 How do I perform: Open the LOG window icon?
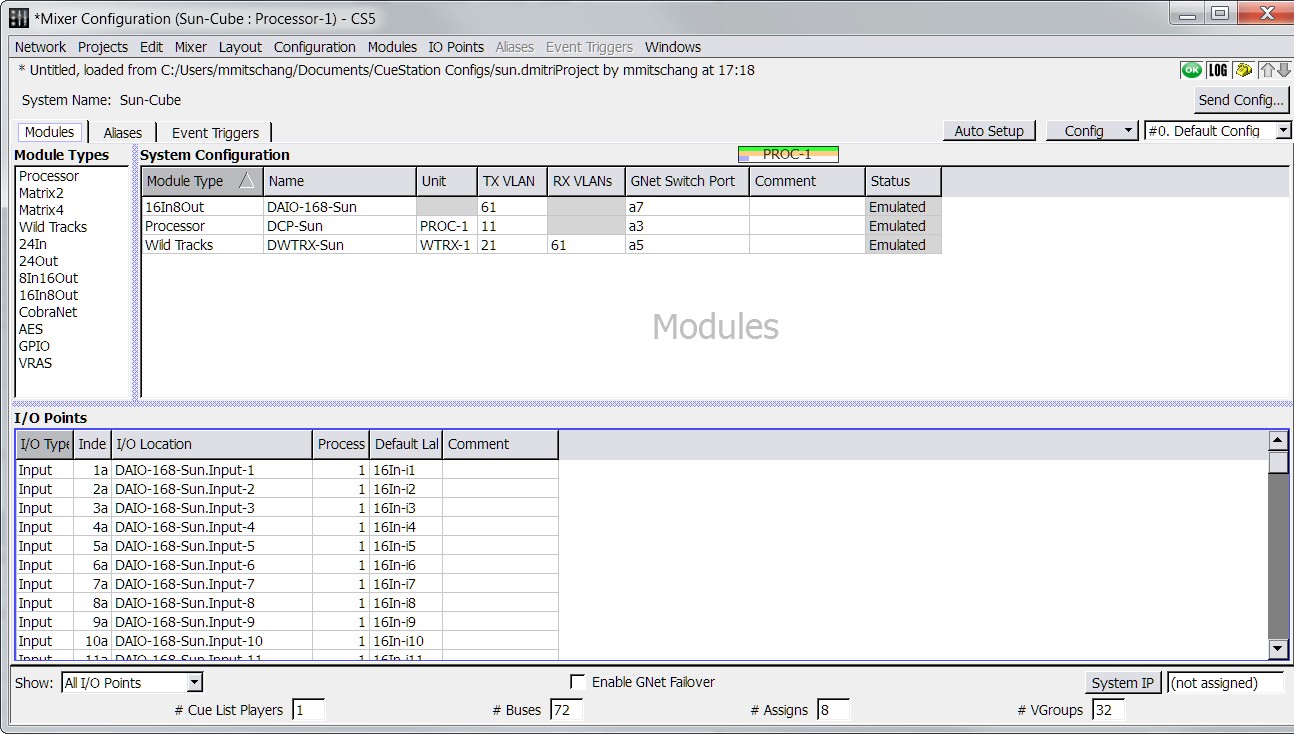[x=1217, y=70]
